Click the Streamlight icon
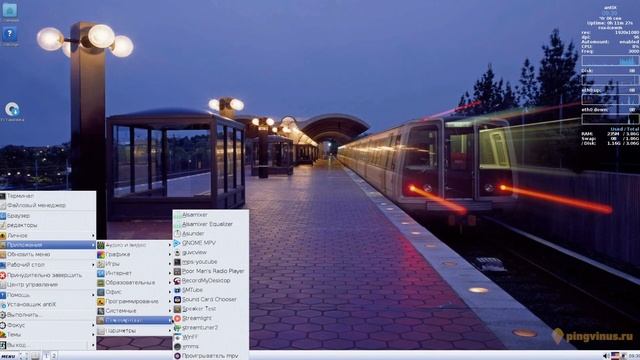The width and height of the screenshot is (640, 360). 177,318
